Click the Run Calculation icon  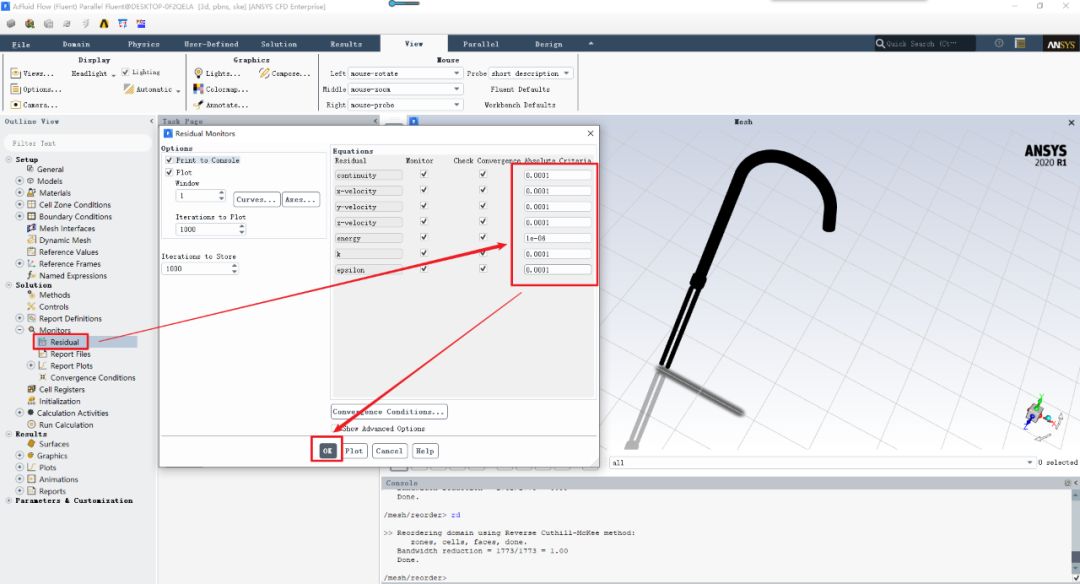coord(31,425)
